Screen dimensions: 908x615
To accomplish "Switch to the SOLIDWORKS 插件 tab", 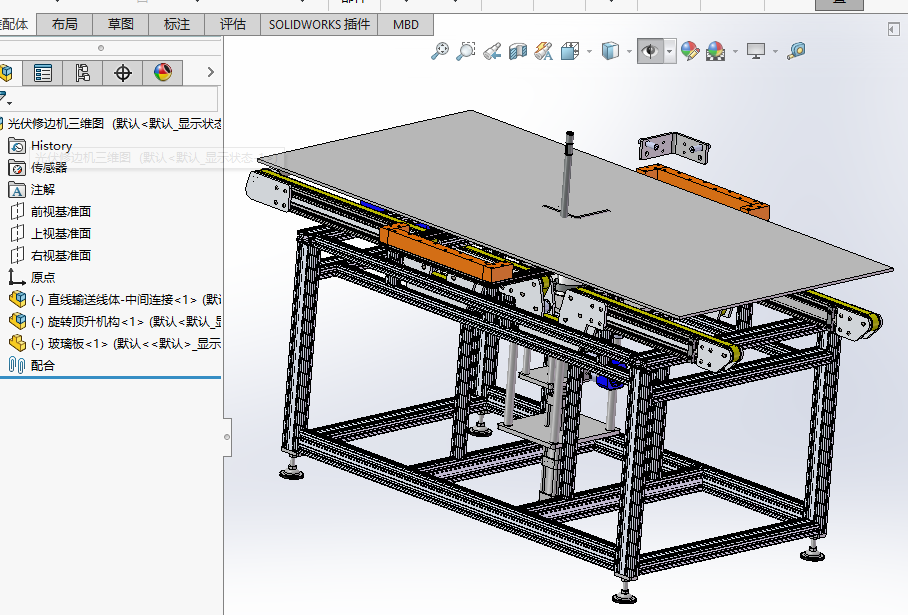I will 319,25.
